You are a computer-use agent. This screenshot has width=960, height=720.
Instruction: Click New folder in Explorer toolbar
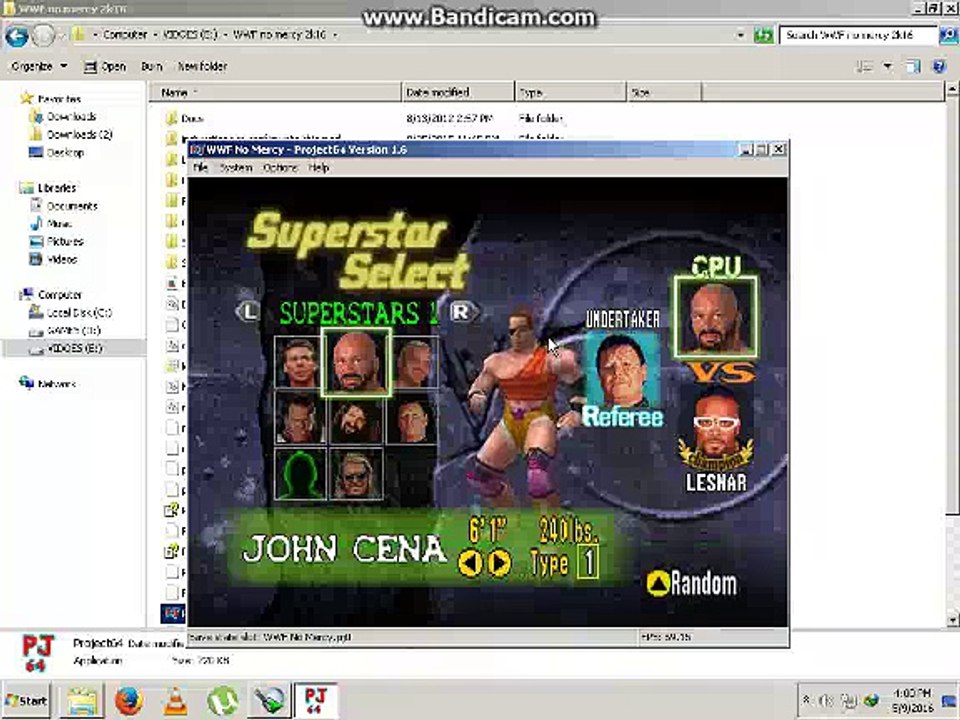(202, 66)
